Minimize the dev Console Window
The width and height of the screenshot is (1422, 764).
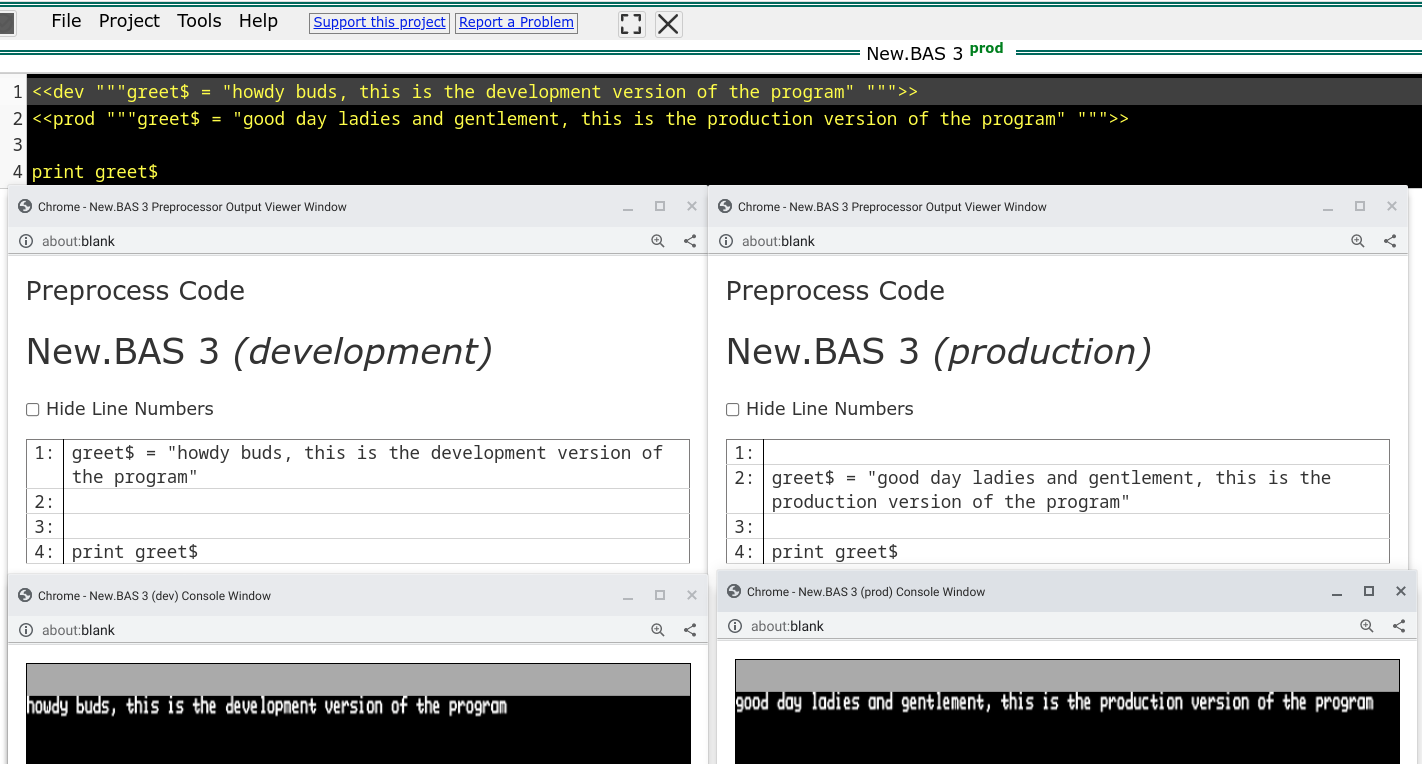click(x=628, y=596)
